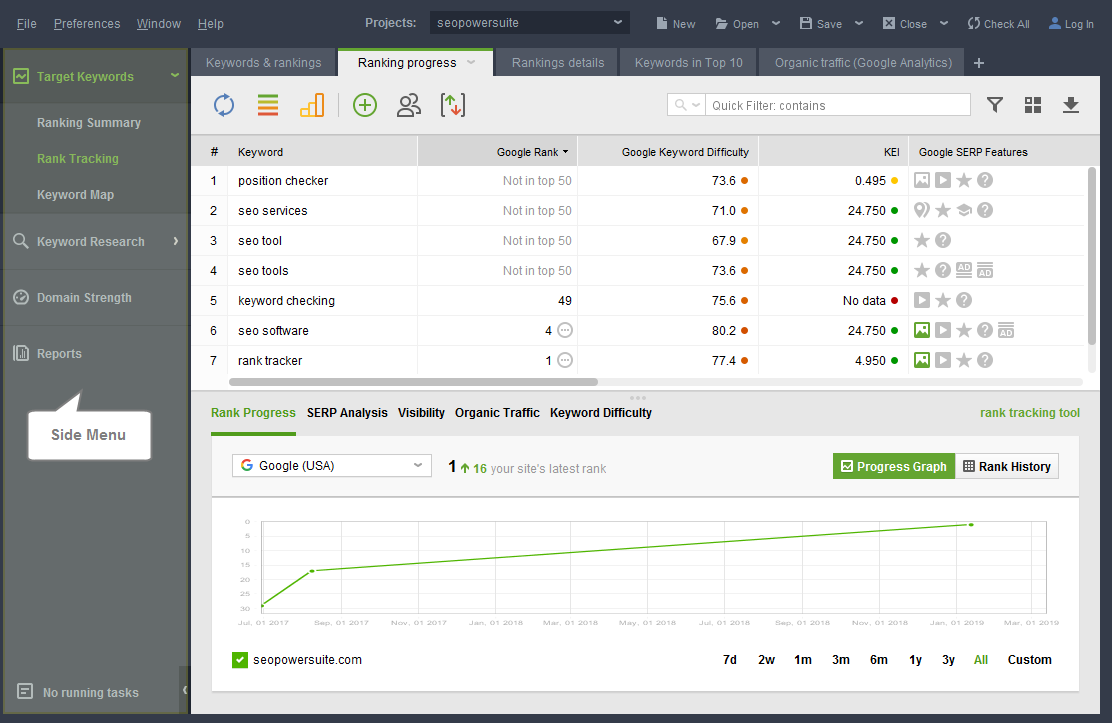Click the blue refresh Check Rankings icon
This screenshot has height=723, width=1112.
224,105
